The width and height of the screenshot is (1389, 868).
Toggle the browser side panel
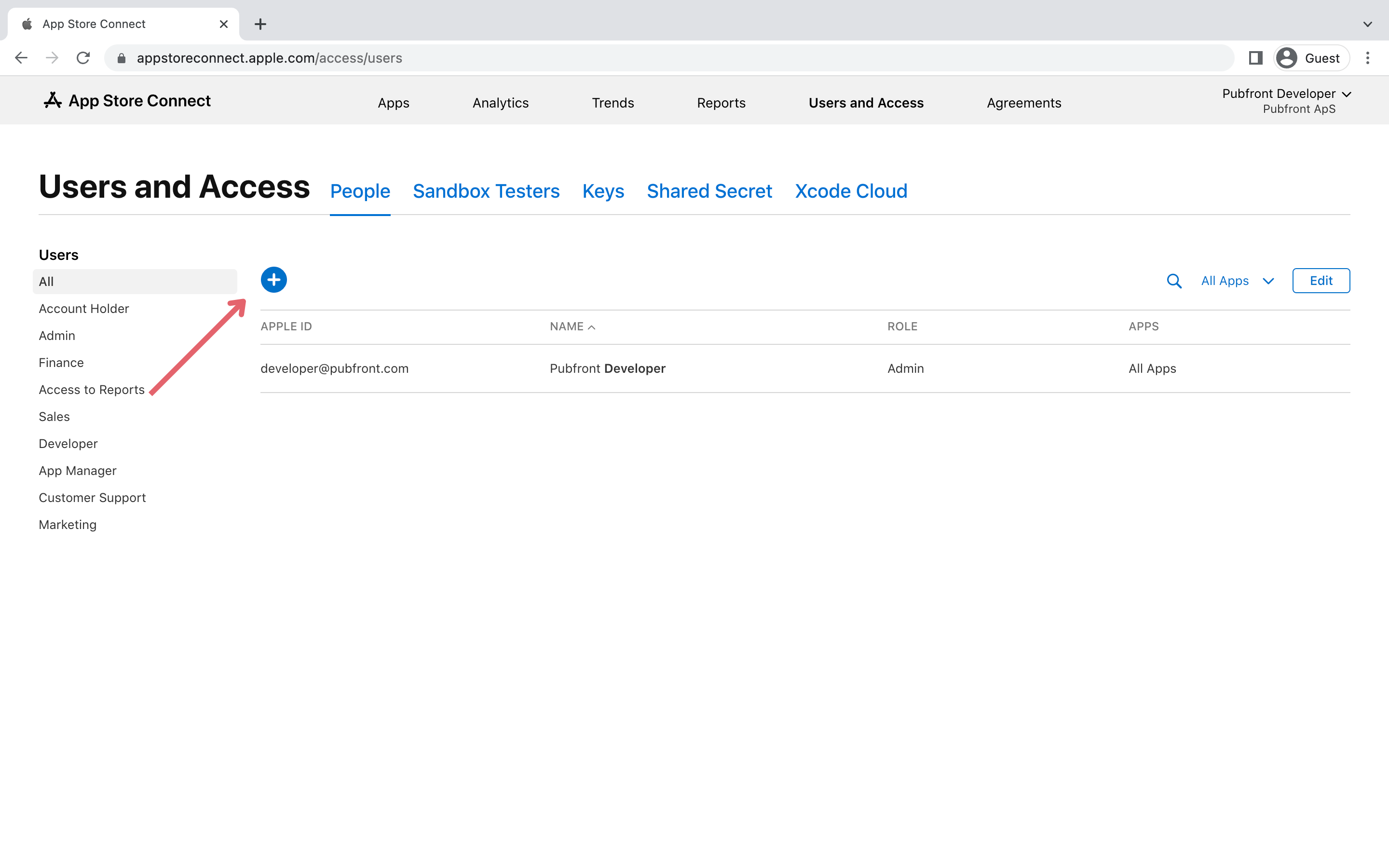pos(1255,58)
